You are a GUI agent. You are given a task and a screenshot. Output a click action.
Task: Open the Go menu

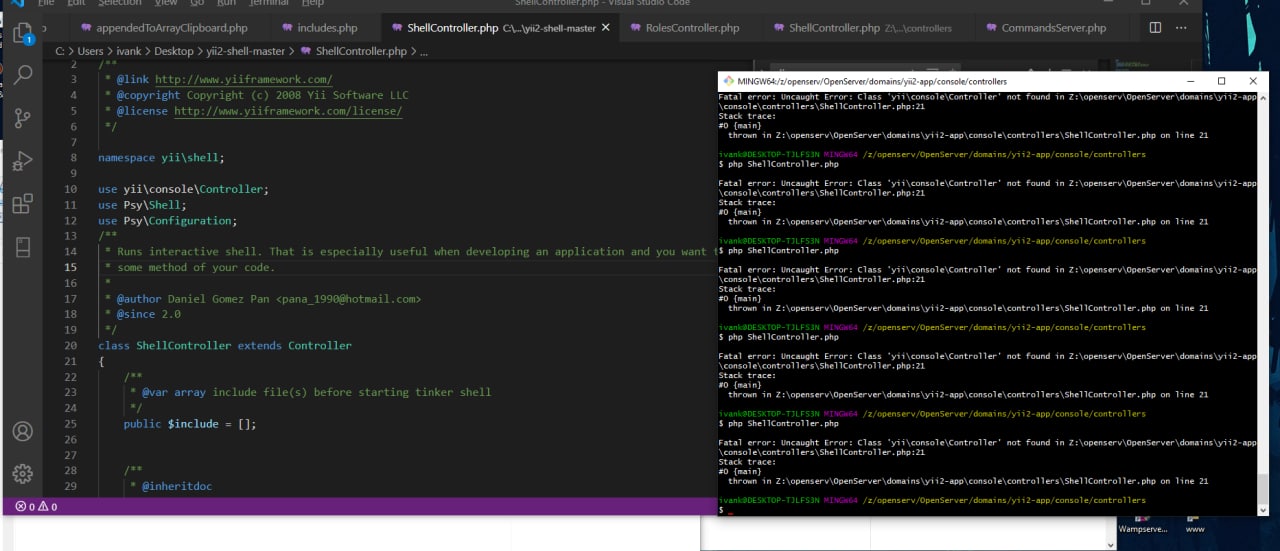coord(197,3)
